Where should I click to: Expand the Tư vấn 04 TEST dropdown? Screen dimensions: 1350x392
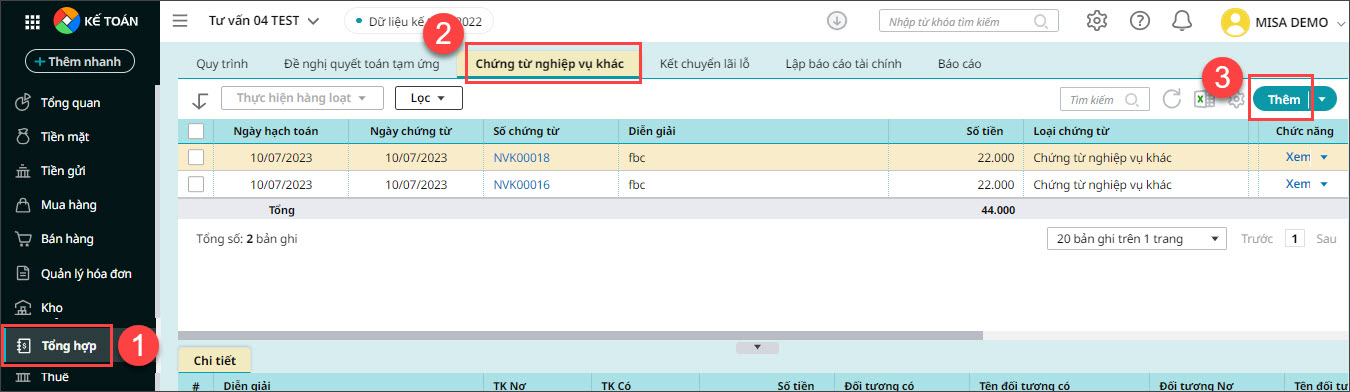(313, 21)
